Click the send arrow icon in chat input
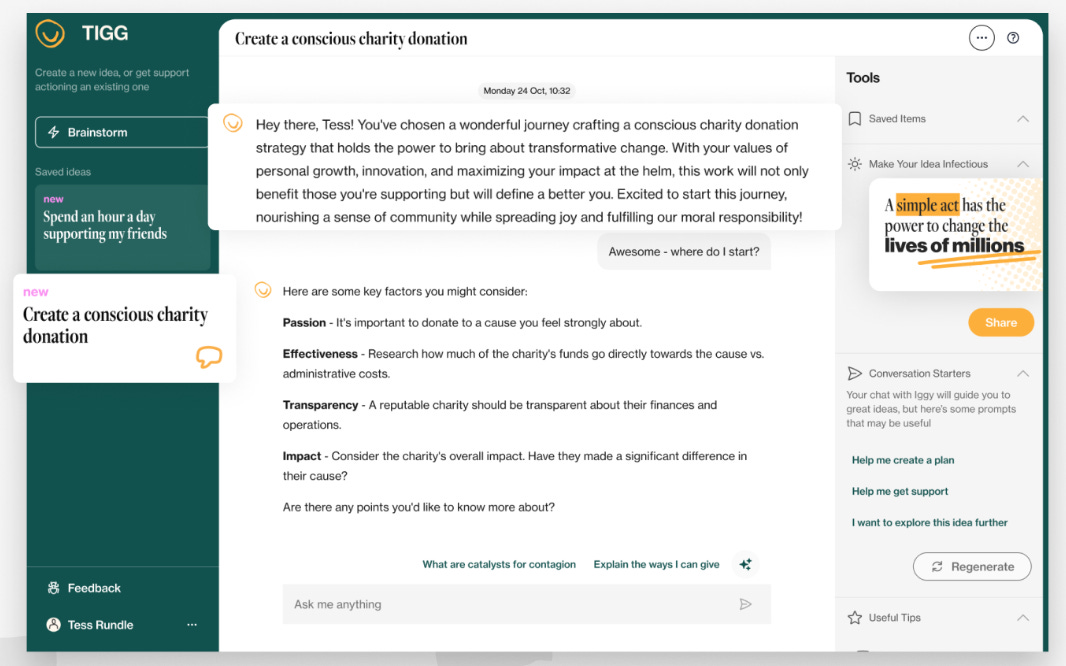The width and height of the screenshot is (1066, 666). (745, 604)
